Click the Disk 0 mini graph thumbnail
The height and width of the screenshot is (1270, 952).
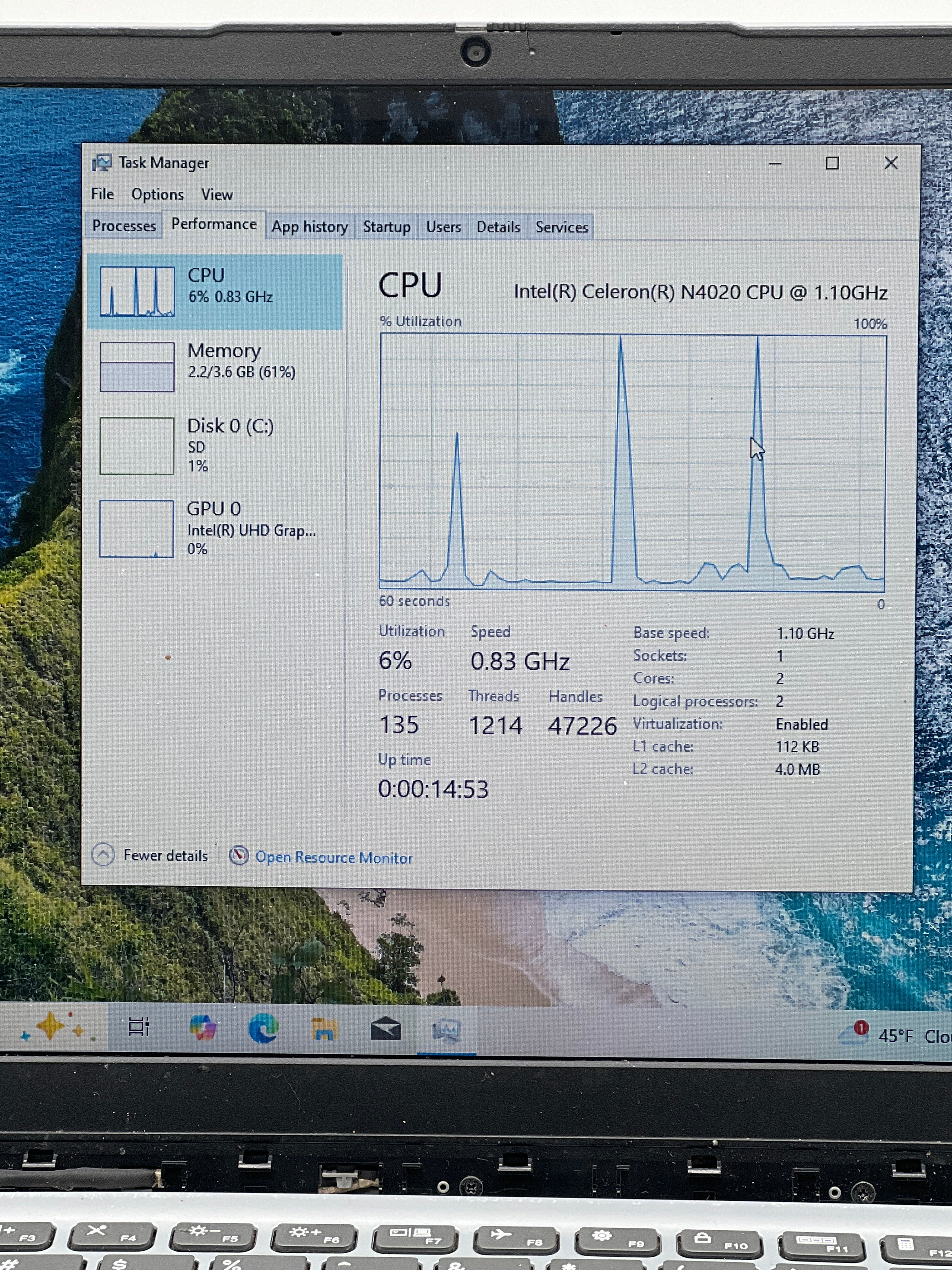pyautogui.click(x=137, y=445)
